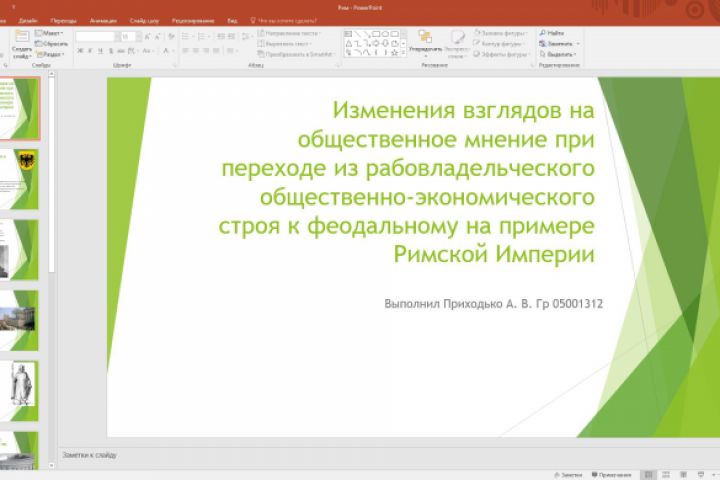Switch to Slide Sorter view in the status bar
Image resolution: width=720 pixels, height=480 pixels.
pyautogui.click(x=666, y=475)
